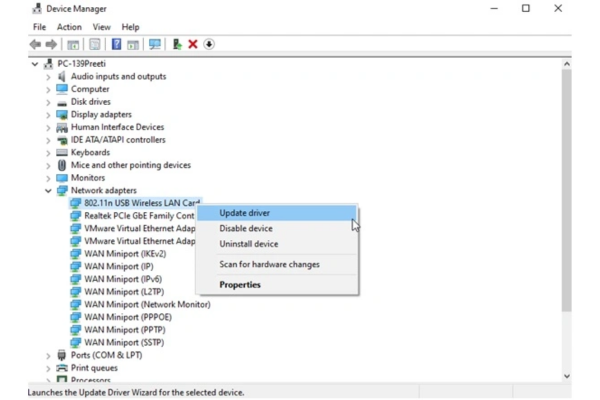
Task: Expand the Print queues chevron
Action: (x=48, y=368)
